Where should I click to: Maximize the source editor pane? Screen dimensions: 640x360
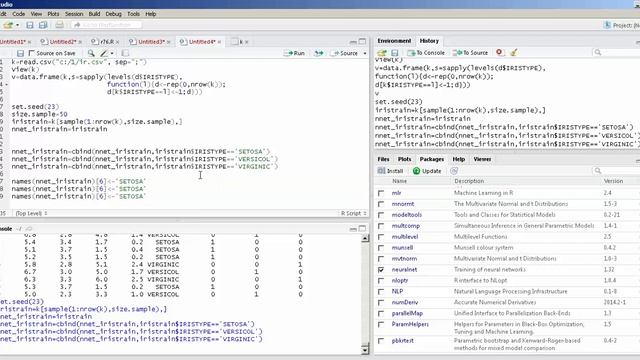pos(362,42)
